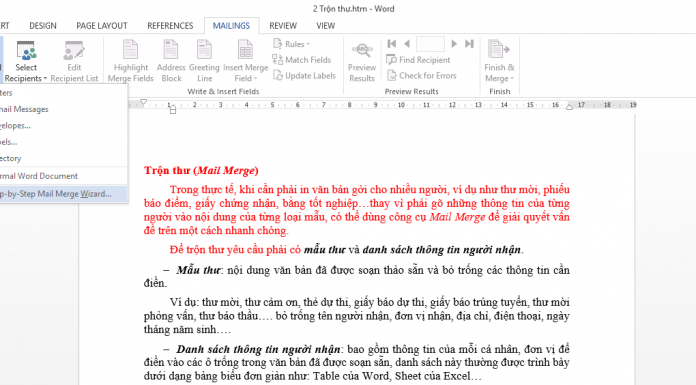Click the paragraph starting 'Ví dụ: thư mời'
The height and width of the screenshot is (385, 696).
[356, 316]
